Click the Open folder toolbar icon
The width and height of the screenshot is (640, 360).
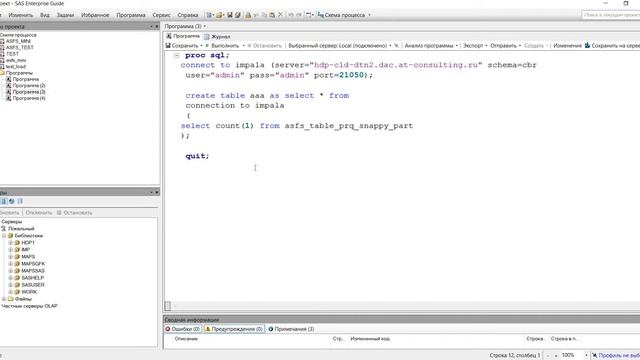[220, 15]
